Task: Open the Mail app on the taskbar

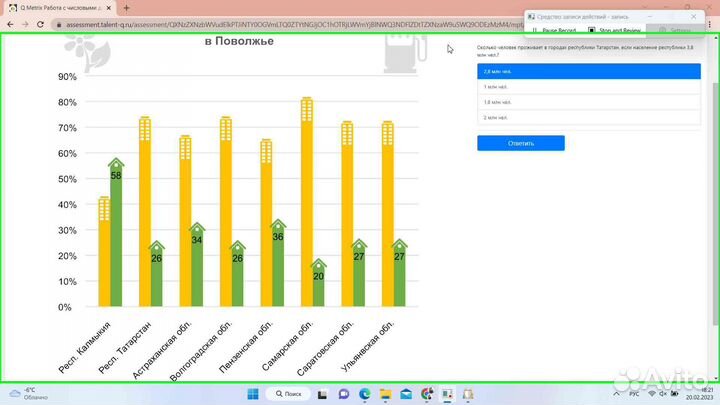Action: (x=407, y=394)
